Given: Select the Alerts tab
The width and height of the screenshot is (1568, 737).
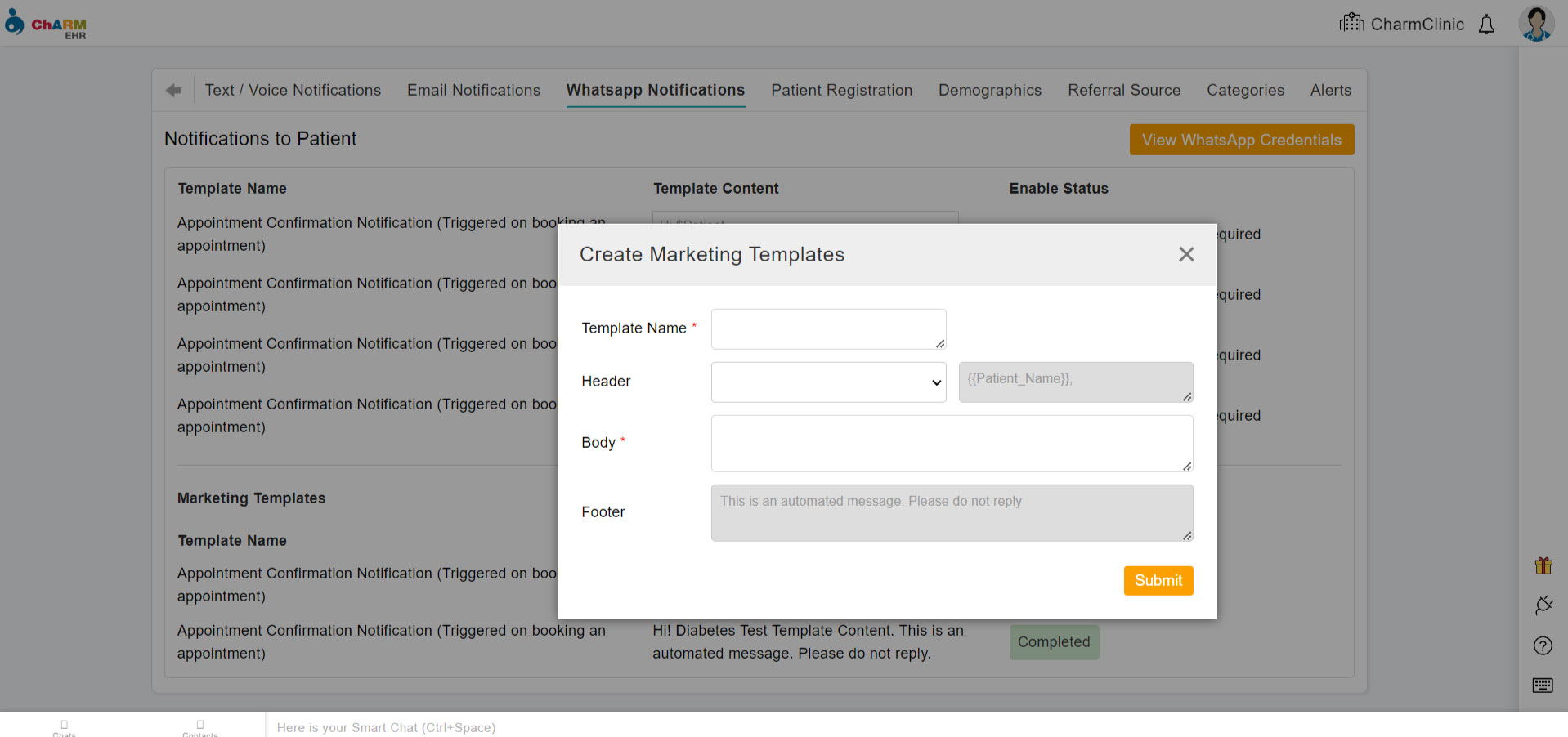Looking at the screenshot, I should pos(1330,90).
